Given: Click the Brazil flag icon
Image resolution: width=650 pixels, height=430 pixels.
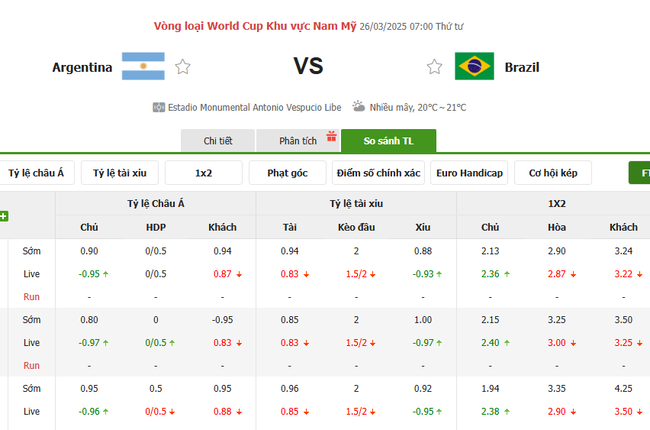Looking at the screenshot, I should (474, 67).
